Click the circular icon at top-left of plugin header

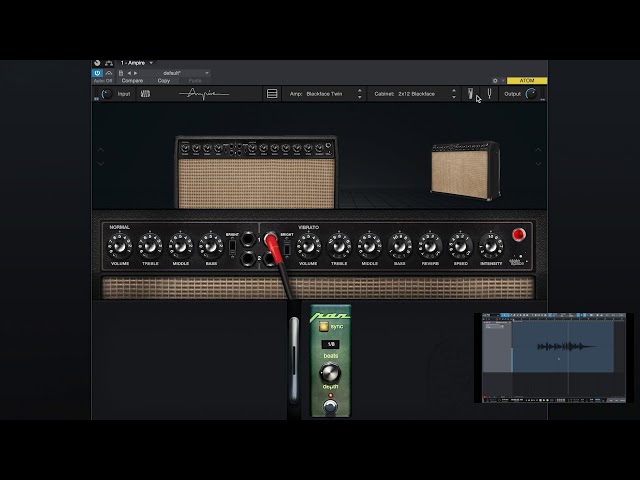click(97, 63)
